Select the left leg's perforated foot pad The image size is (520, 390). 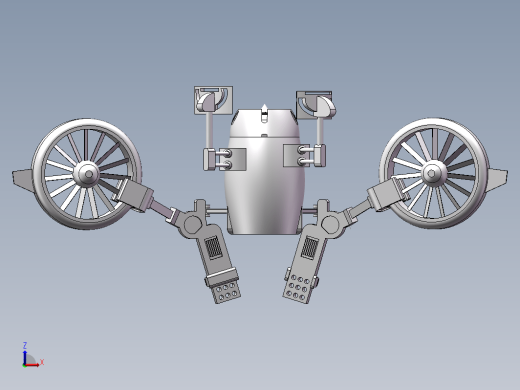(227, 292)
